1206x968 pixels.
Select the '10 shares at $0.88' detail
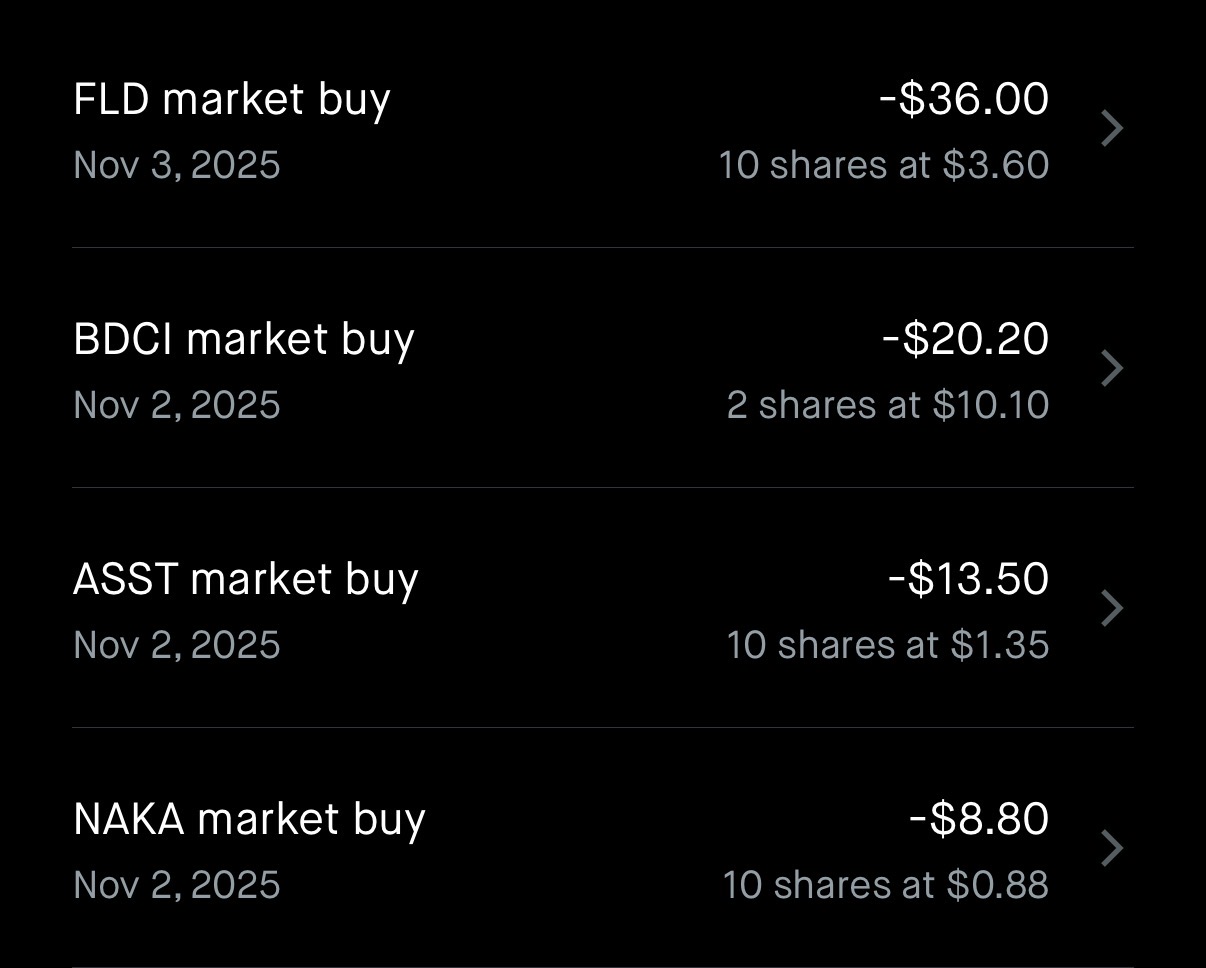886,885
